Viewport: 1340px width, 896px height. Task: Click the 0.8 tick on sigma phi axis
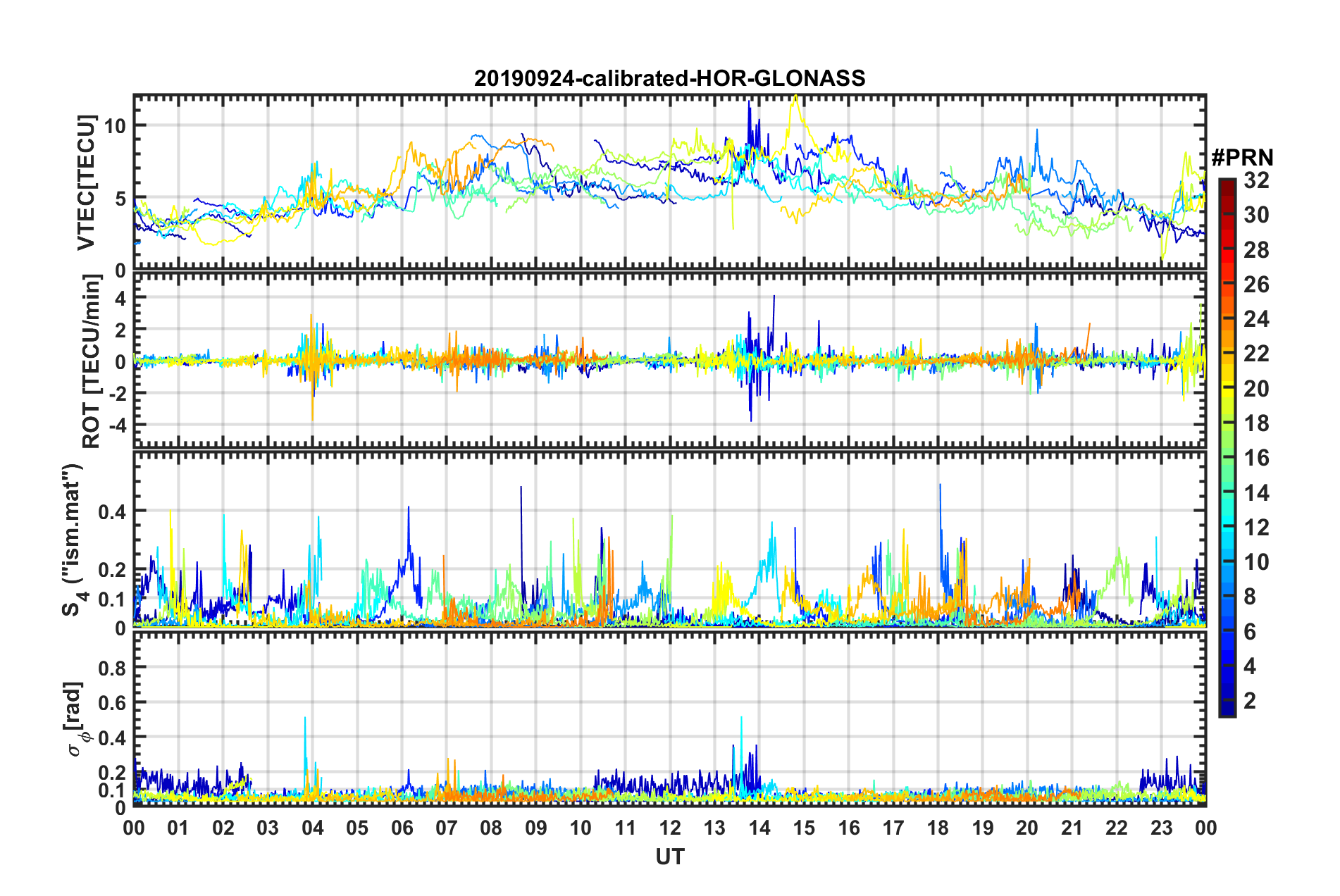point(112,667)
